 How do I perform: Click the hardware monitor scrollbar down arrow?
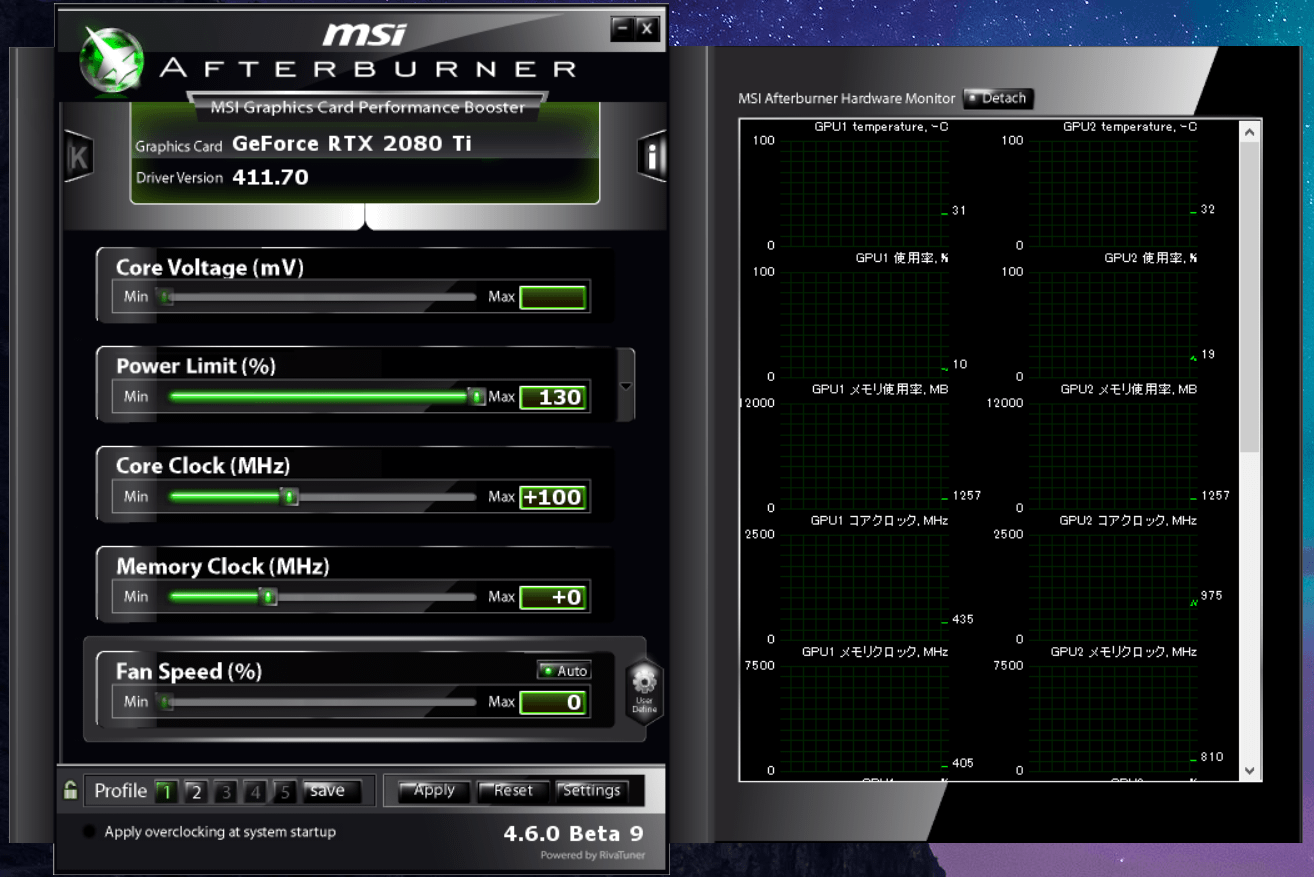1250,770
